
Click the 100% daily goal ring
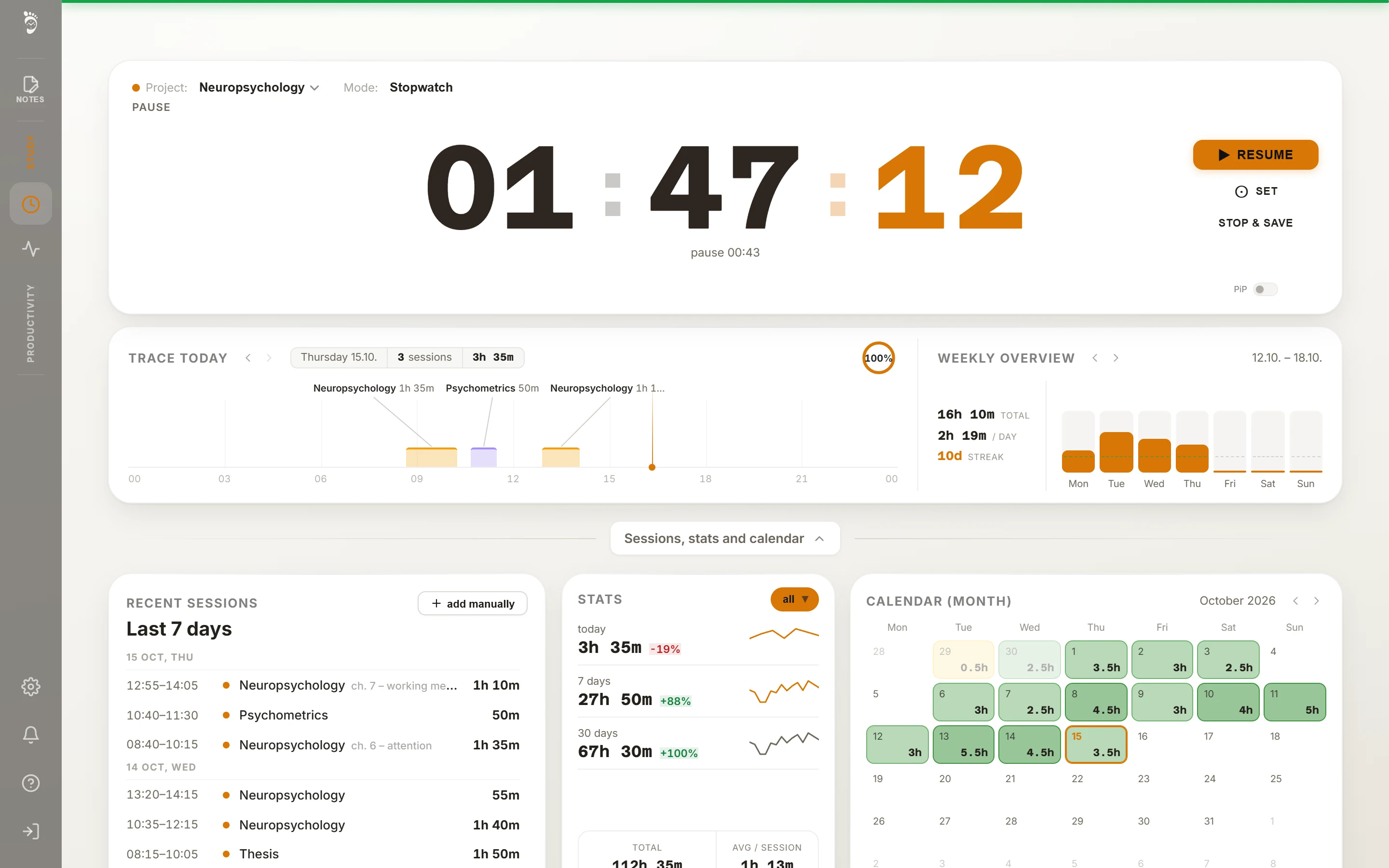(x=878, y=358)
